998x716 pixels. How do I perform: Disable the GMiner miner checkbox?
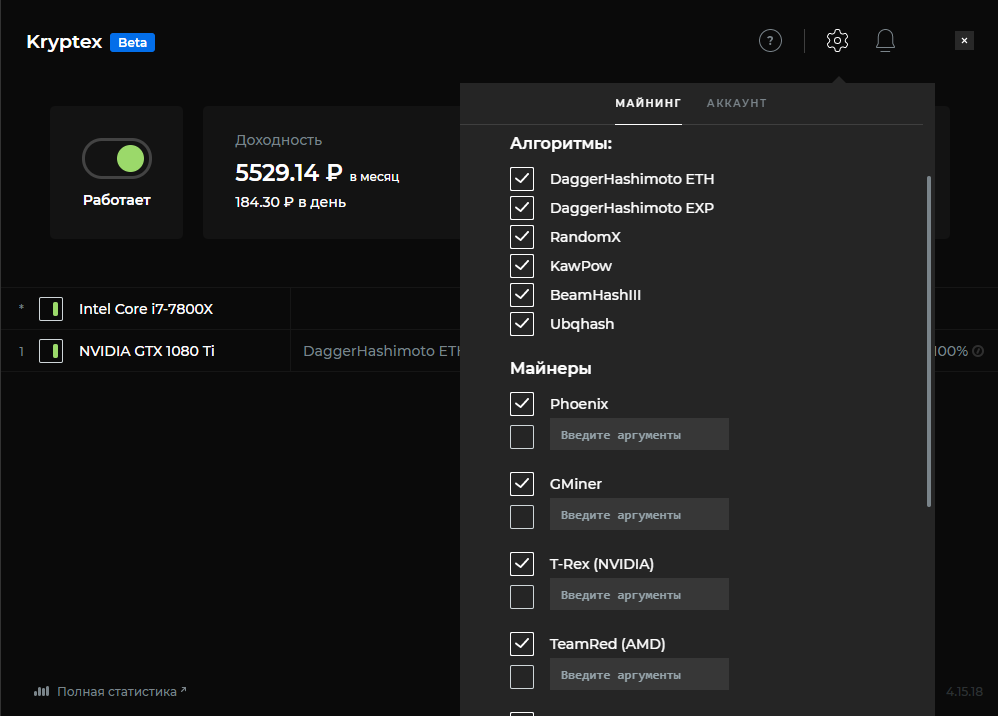coord(522,484)
